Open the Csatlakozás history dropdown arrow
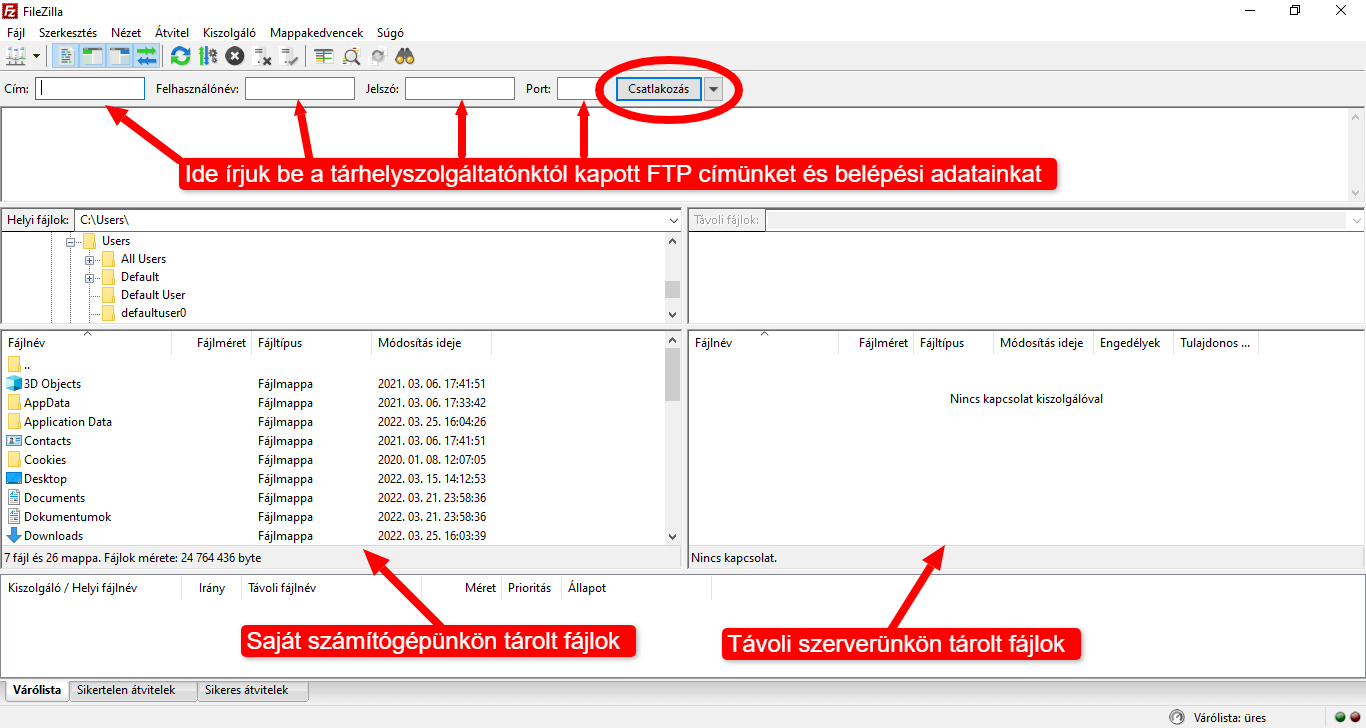 click(x=713, y=89)
